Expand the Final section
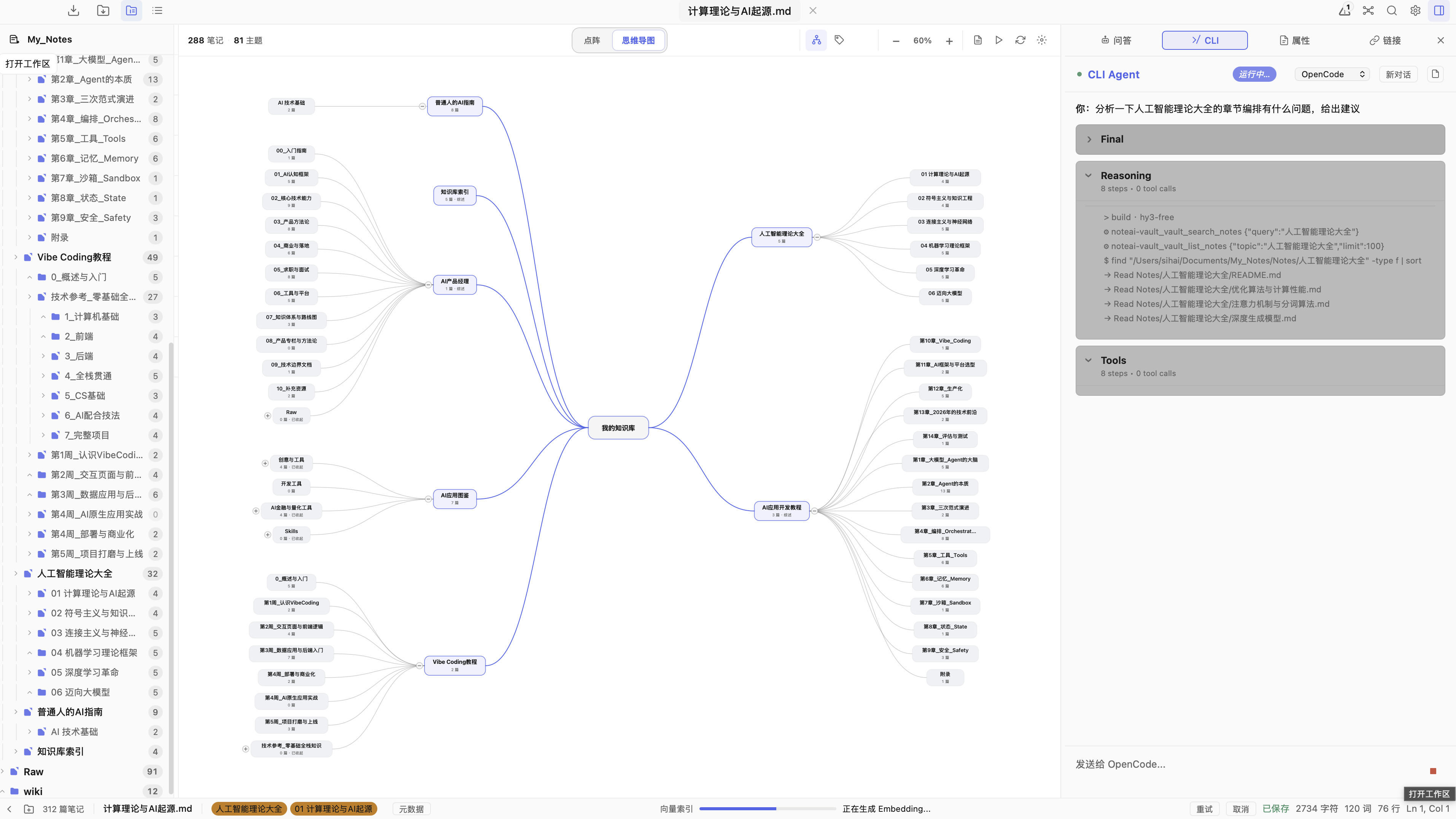1456x819 pixels. 1260,139
